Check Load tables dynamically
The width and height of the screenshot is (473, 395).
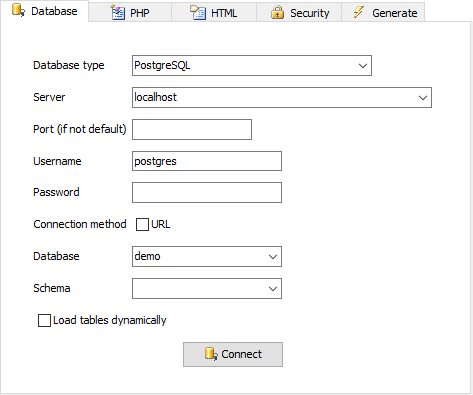click(44, 320)
